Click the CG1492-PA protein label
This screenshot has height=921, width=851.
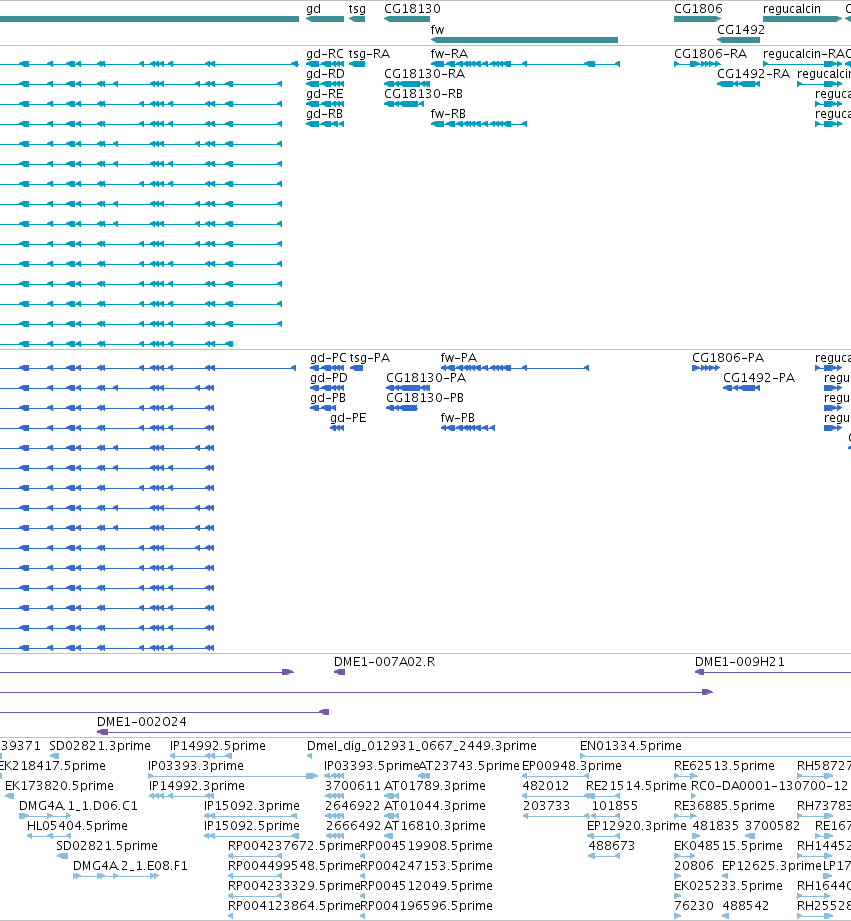click(759, 378)
